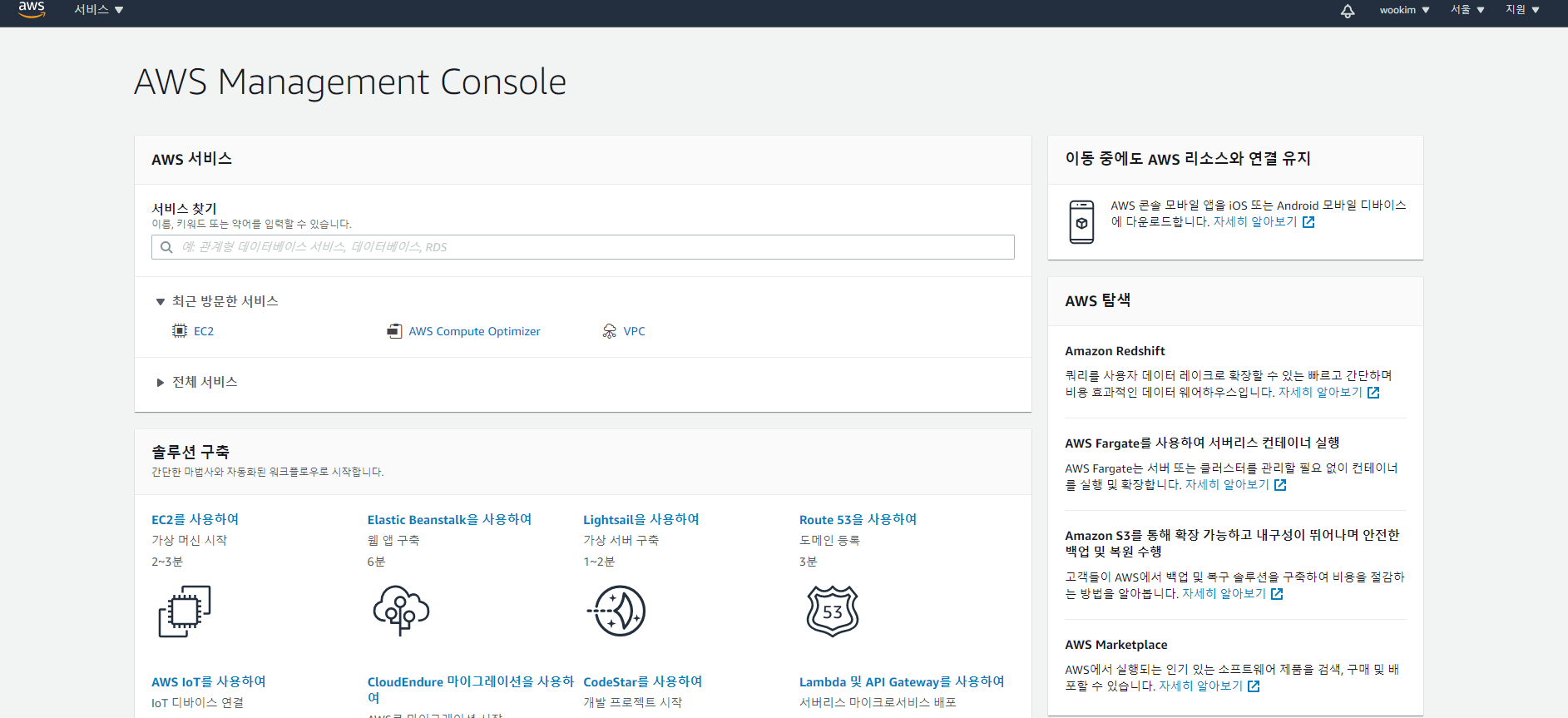Viewport: 1568px width, 718px height.
Task: Click the Elastic Beanstalk tree cloud icon
Action: 401,611
